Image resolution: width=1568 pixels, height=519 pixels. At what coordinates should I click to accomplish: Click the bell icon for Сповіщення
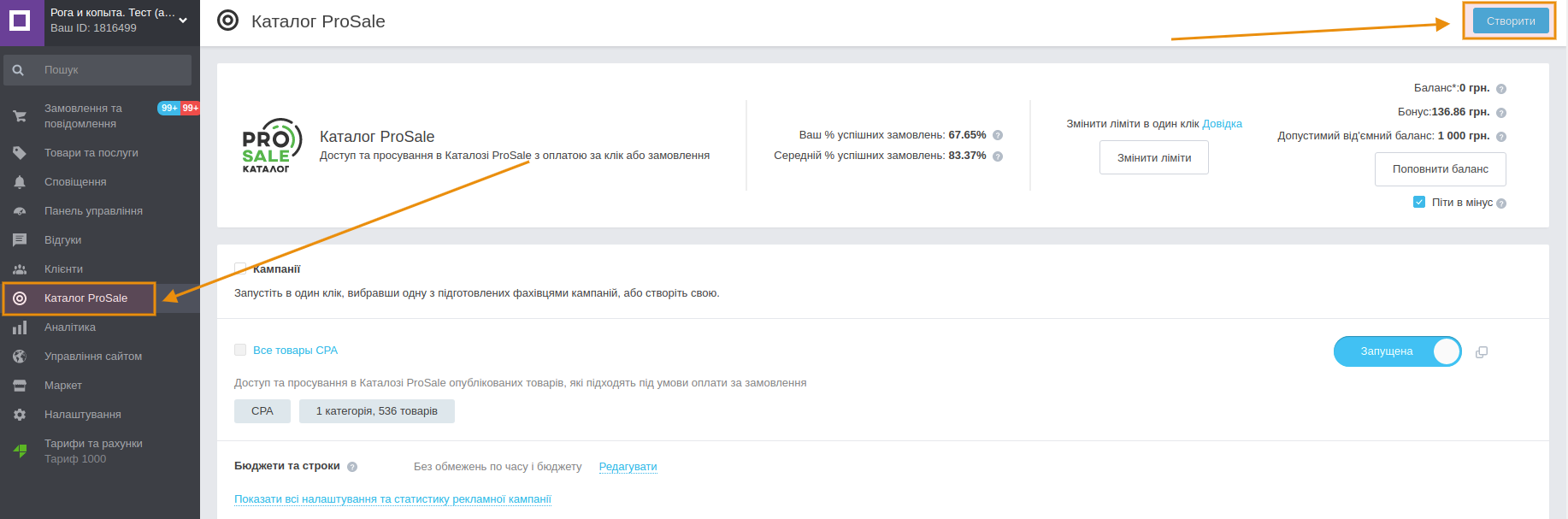pos(20,182)
